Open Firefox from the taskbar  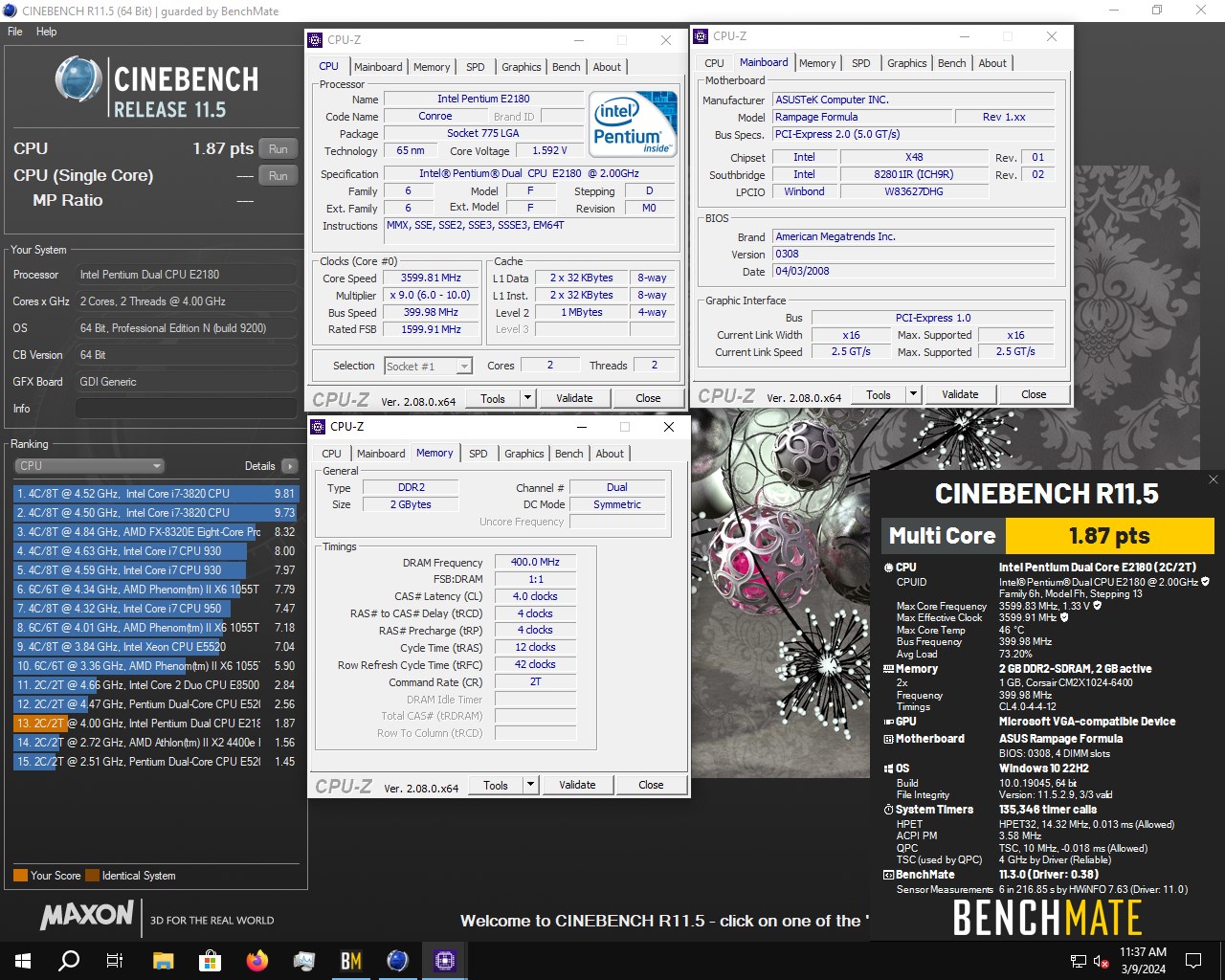(x=256, y=960)
